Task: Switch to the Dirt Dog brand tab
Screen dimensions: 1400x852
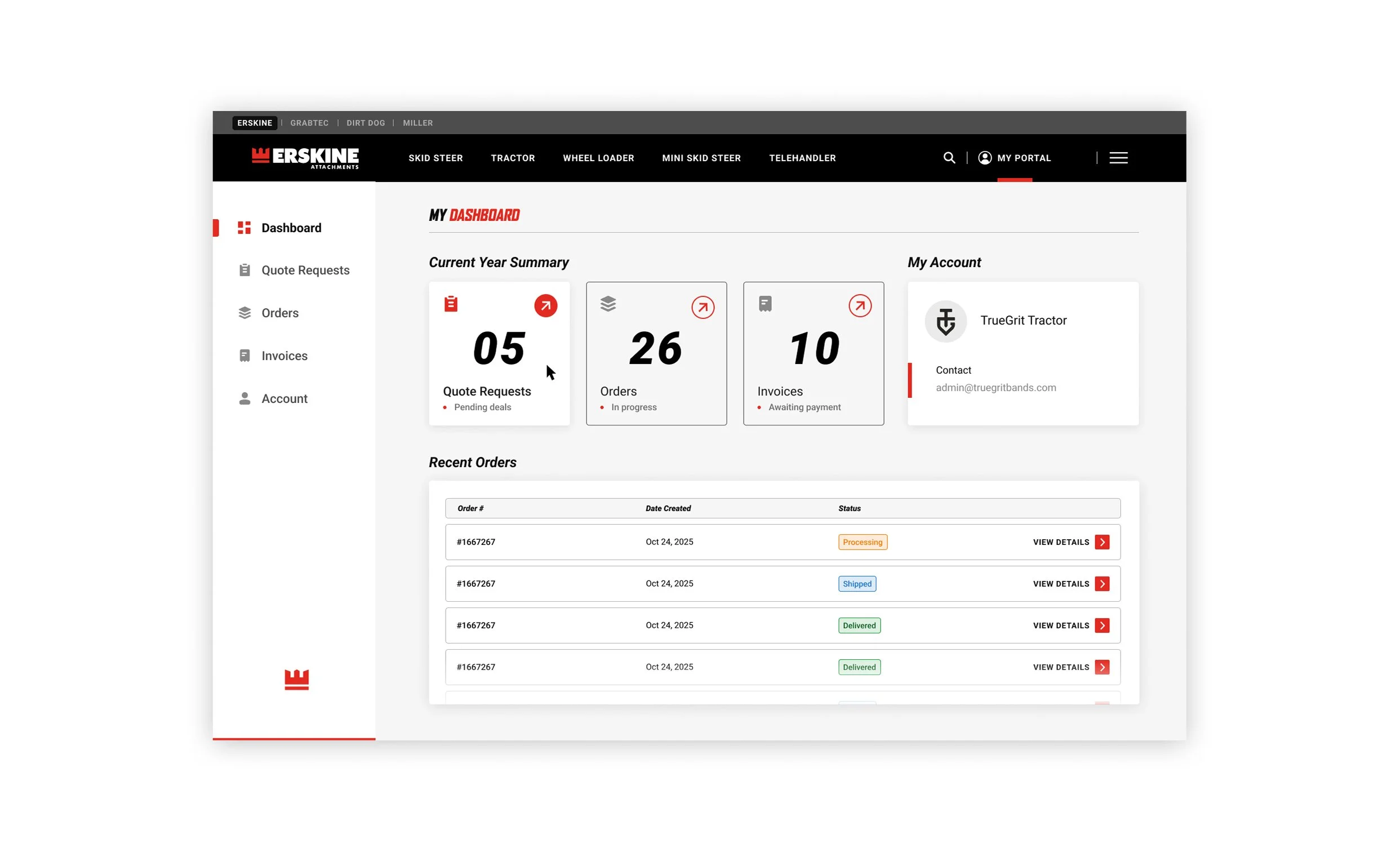Action: point(365,123)
